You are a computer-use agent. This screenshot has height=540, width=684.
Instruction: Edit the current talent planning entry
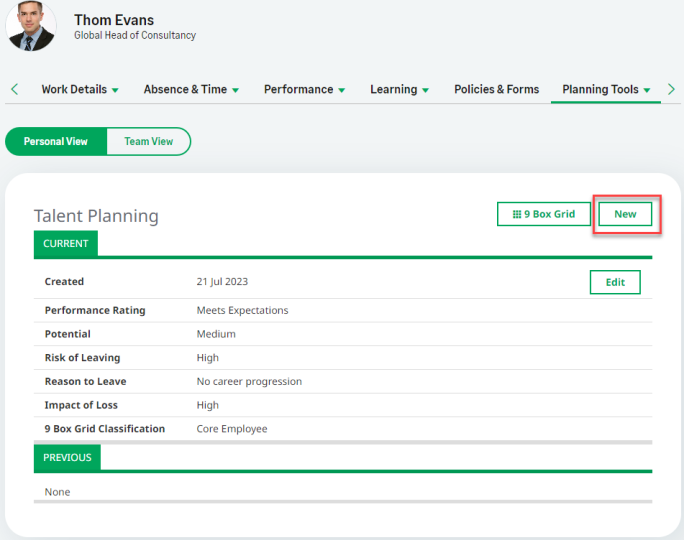pos(615,282)
